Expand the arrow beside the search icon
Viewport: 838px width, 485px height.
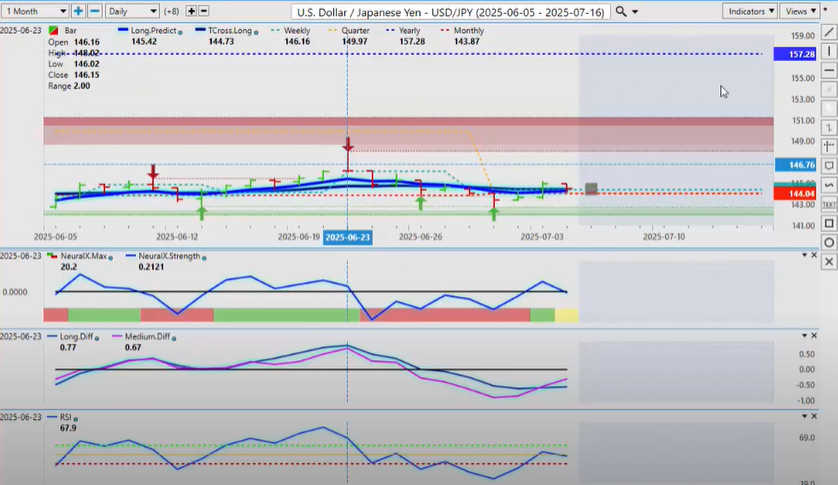coord(635,11)
